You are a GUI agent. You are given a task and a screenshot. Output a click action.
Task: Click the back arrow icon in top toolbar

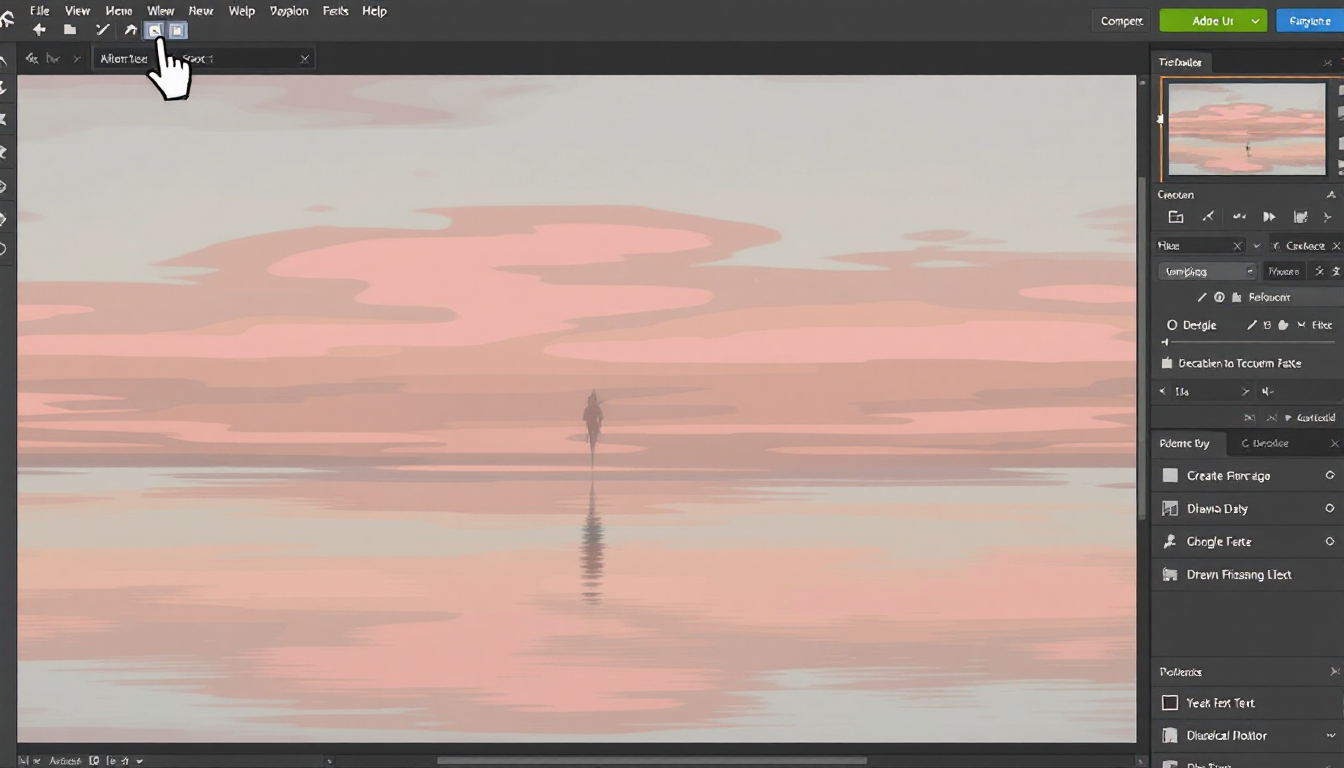39,31
